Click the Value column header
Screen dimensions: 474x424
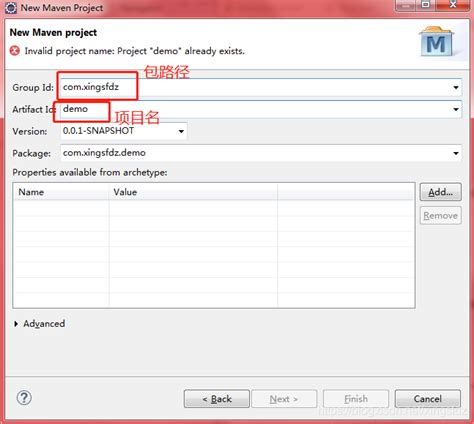tap(193, 192)
